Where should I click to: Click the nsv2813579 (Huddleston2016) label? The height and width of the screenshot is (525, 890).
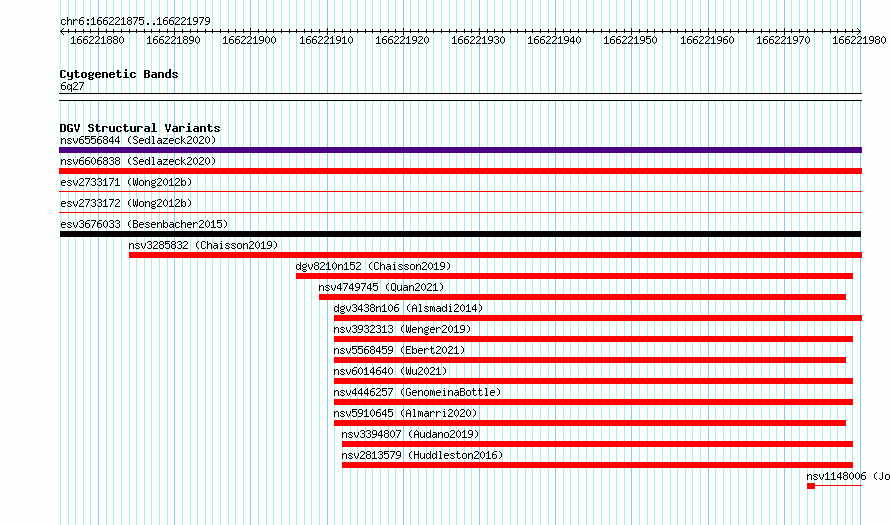pos(422,455)
